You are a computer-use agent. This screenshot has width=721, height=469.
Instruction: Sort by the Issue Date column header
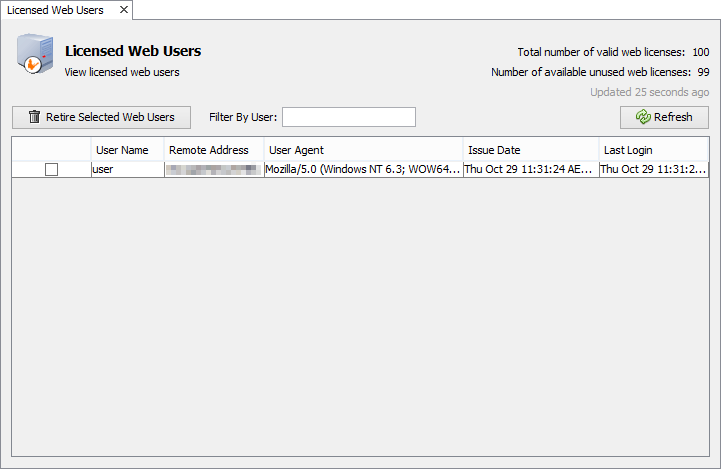(x=530, y=150)
